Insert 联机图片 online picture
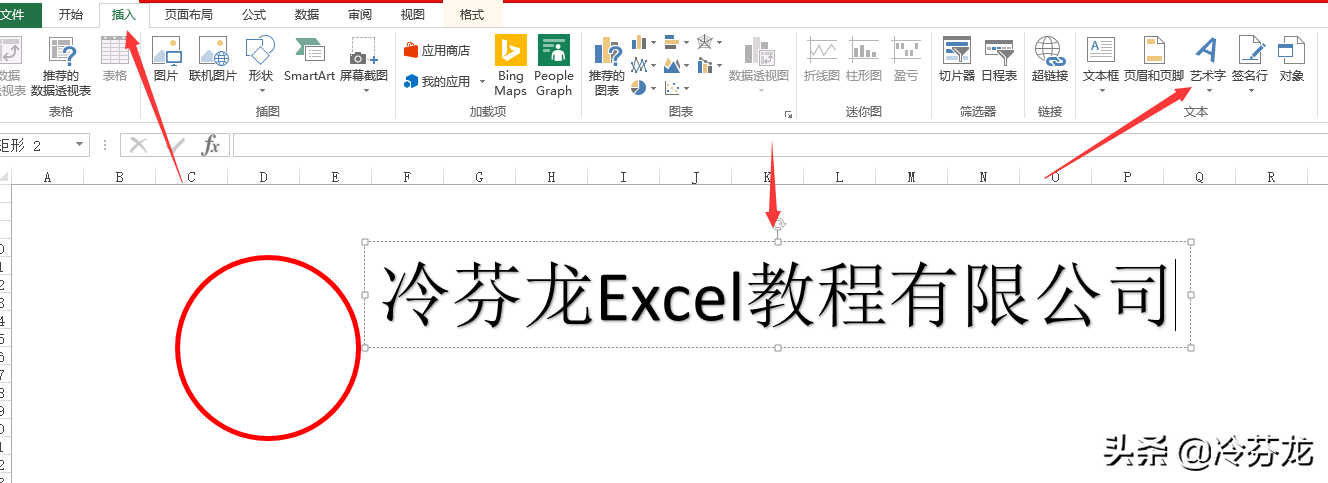Screen dimensions: 1328x483 pyautogui.click(x=213, y=60)
